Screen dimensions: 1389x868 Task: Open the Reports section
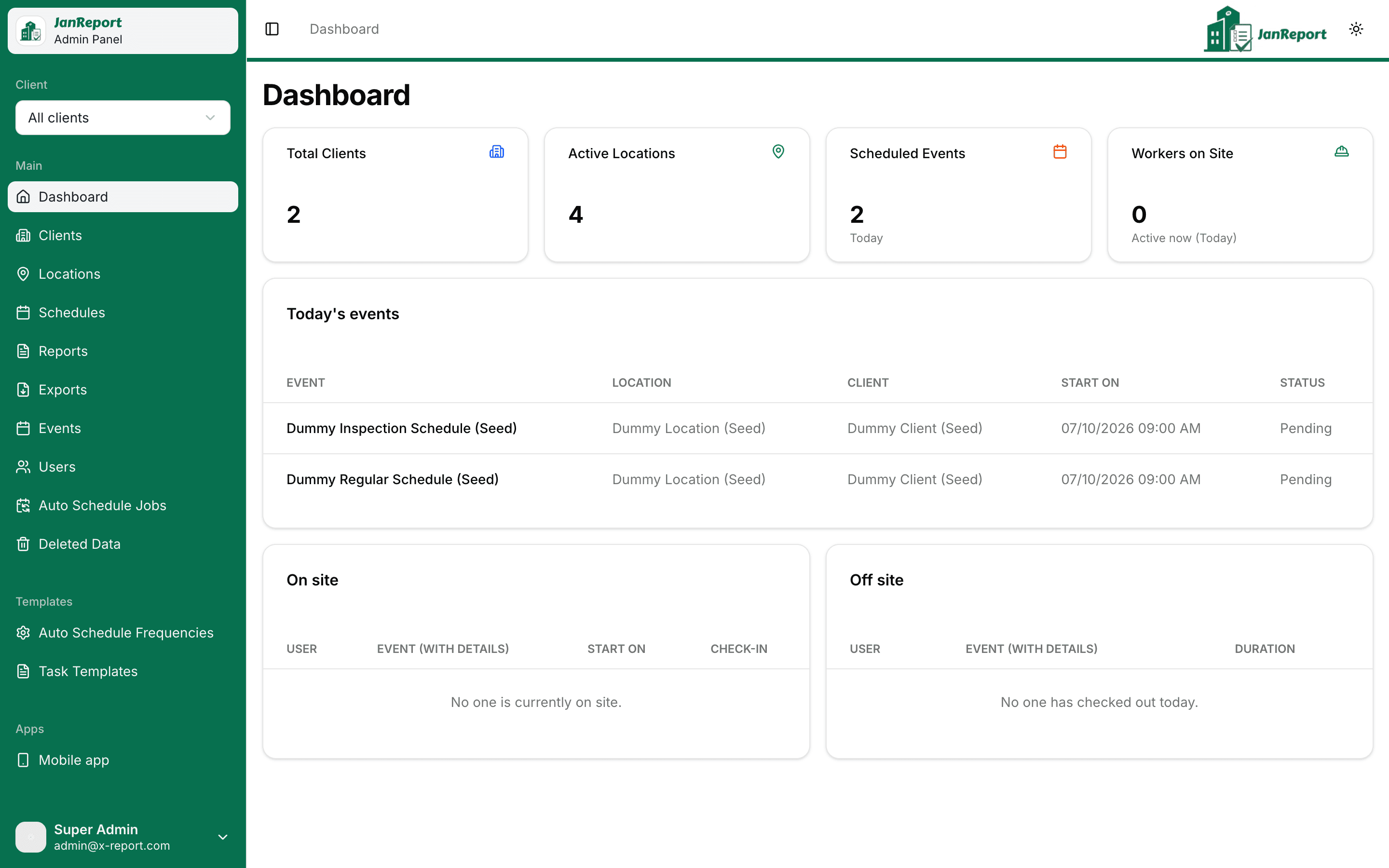coord(123,351)
